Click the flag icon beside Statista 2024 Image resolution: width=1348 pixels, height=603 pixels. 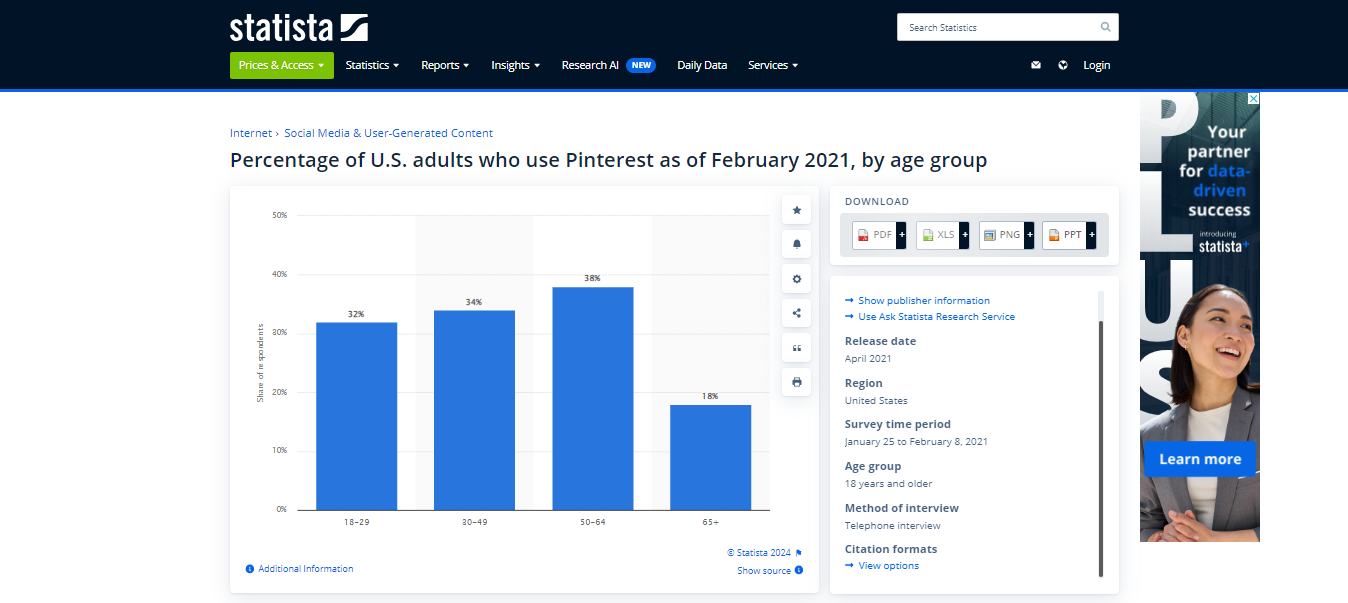[799, 553]
